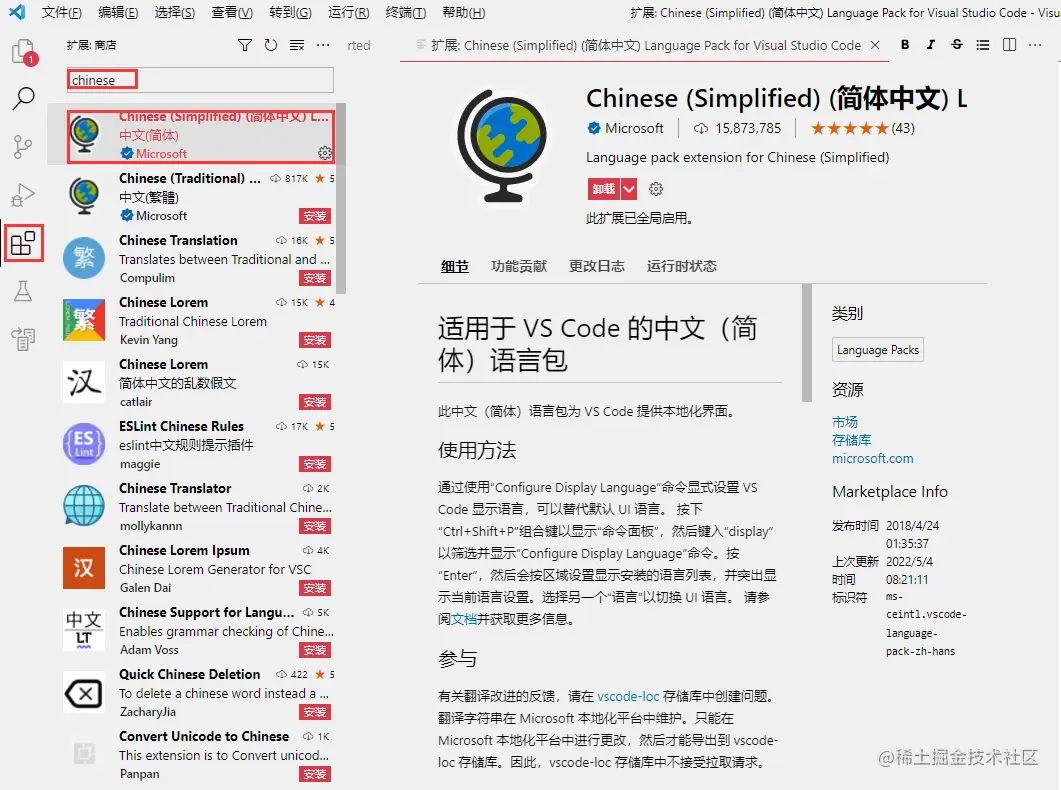Viewport: 1061px width, 790px height.
Task: Open the Extensions view icon
Action: [23, 243]
